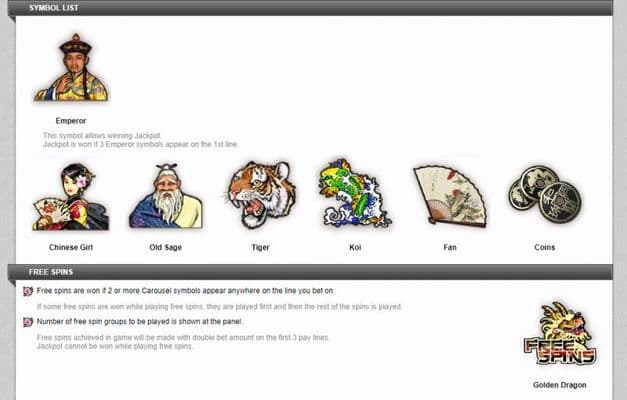
Task: Select the Tiger symbol image
Action: click(x=261, y=194)
